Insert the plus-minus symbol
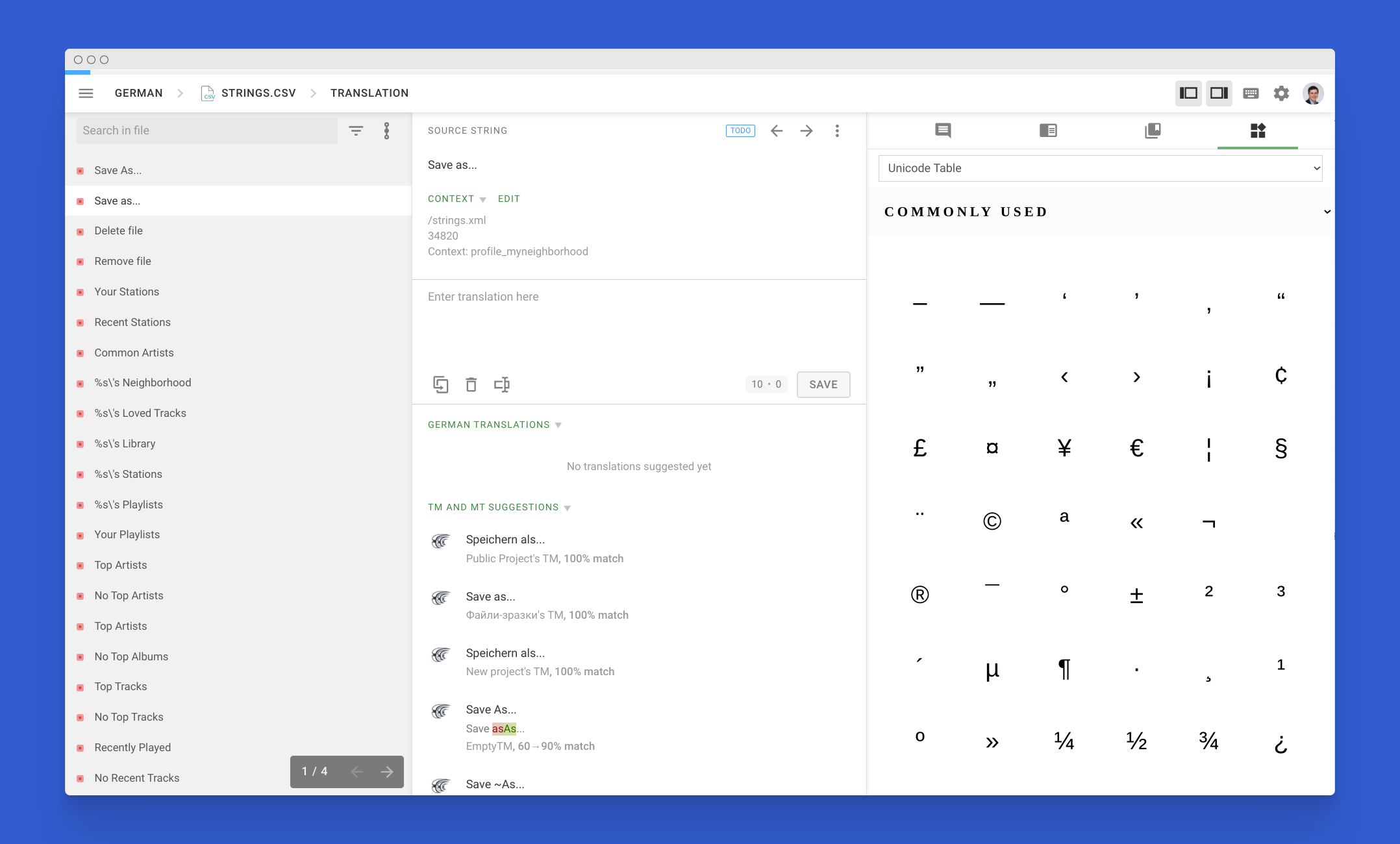1400x844 pixels. tap(1136, 595)
